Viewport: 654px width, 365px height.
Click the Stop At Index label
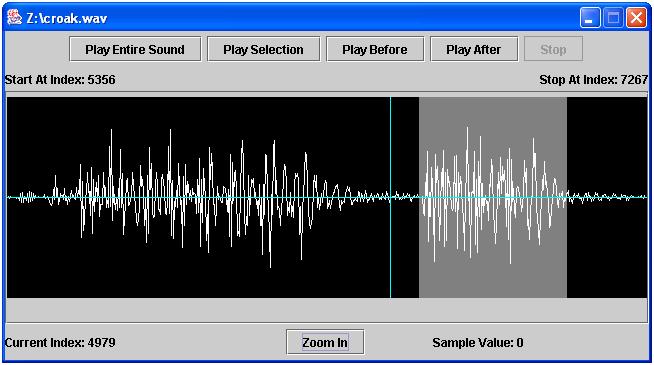[594, 80]
